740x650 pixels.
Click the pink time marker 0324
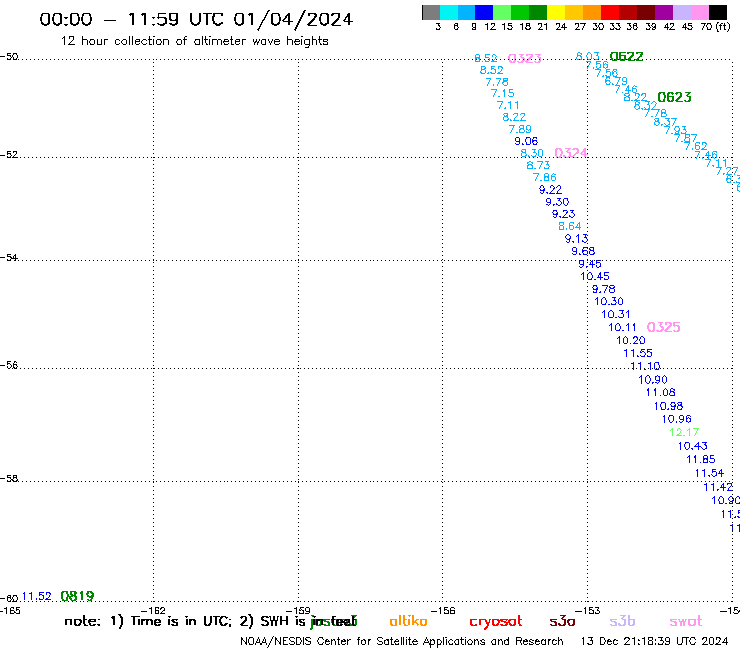click(571, 153)
